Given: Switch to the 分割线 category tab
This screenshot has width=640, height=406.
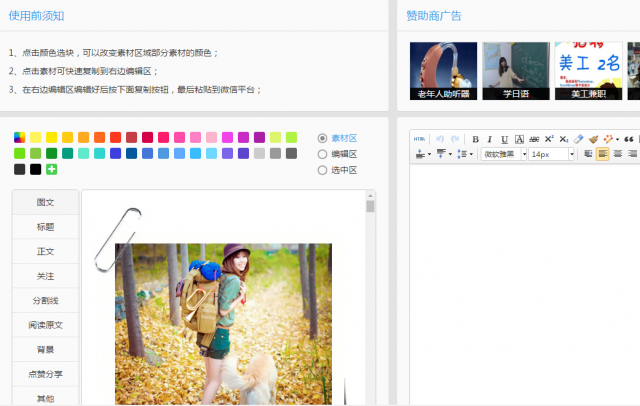Looking at the screenshot, I should [45, 300].
